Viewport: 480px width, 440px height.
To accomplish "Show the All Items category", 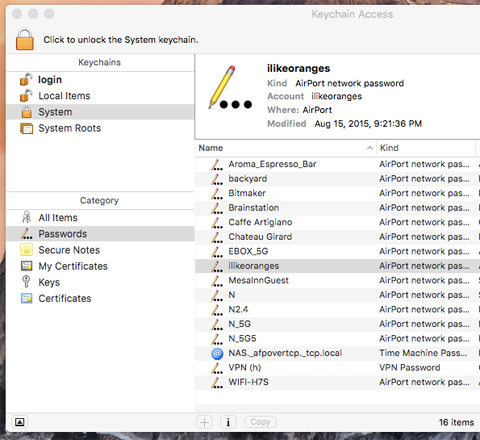I will tap(100, 218).
